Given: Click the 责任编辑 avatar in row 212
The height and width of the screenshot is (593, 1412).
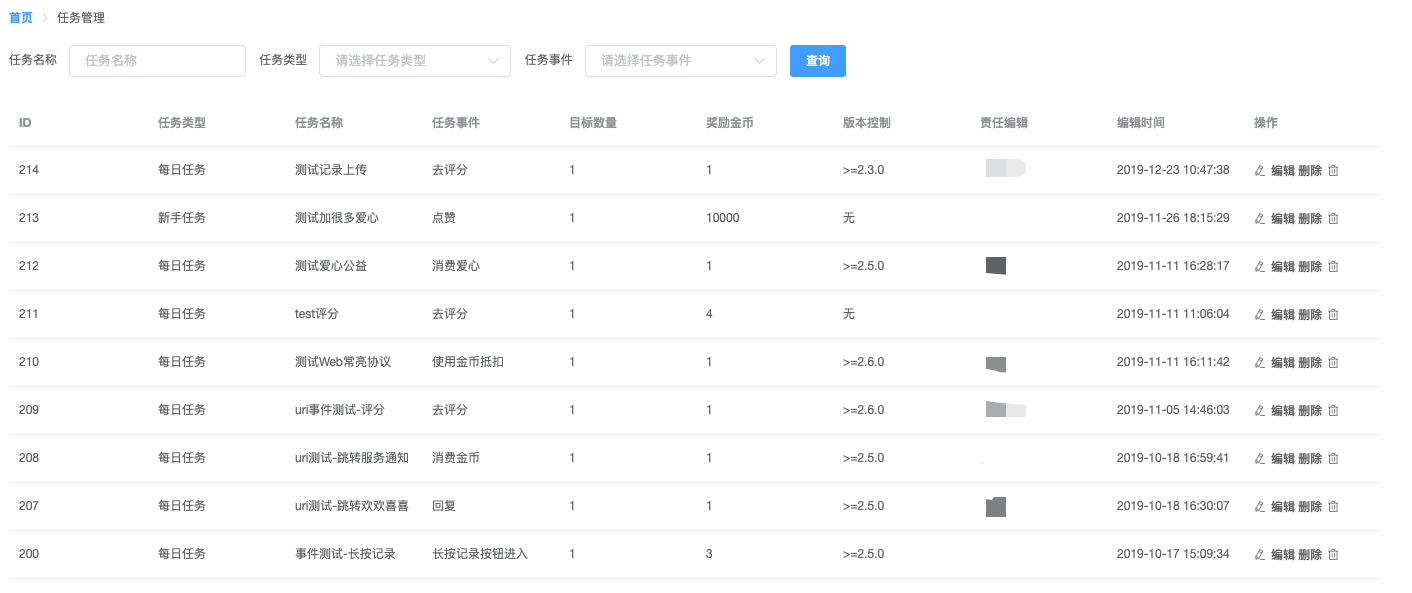Looking at the screenshot, I should click(x=996, y=266).
